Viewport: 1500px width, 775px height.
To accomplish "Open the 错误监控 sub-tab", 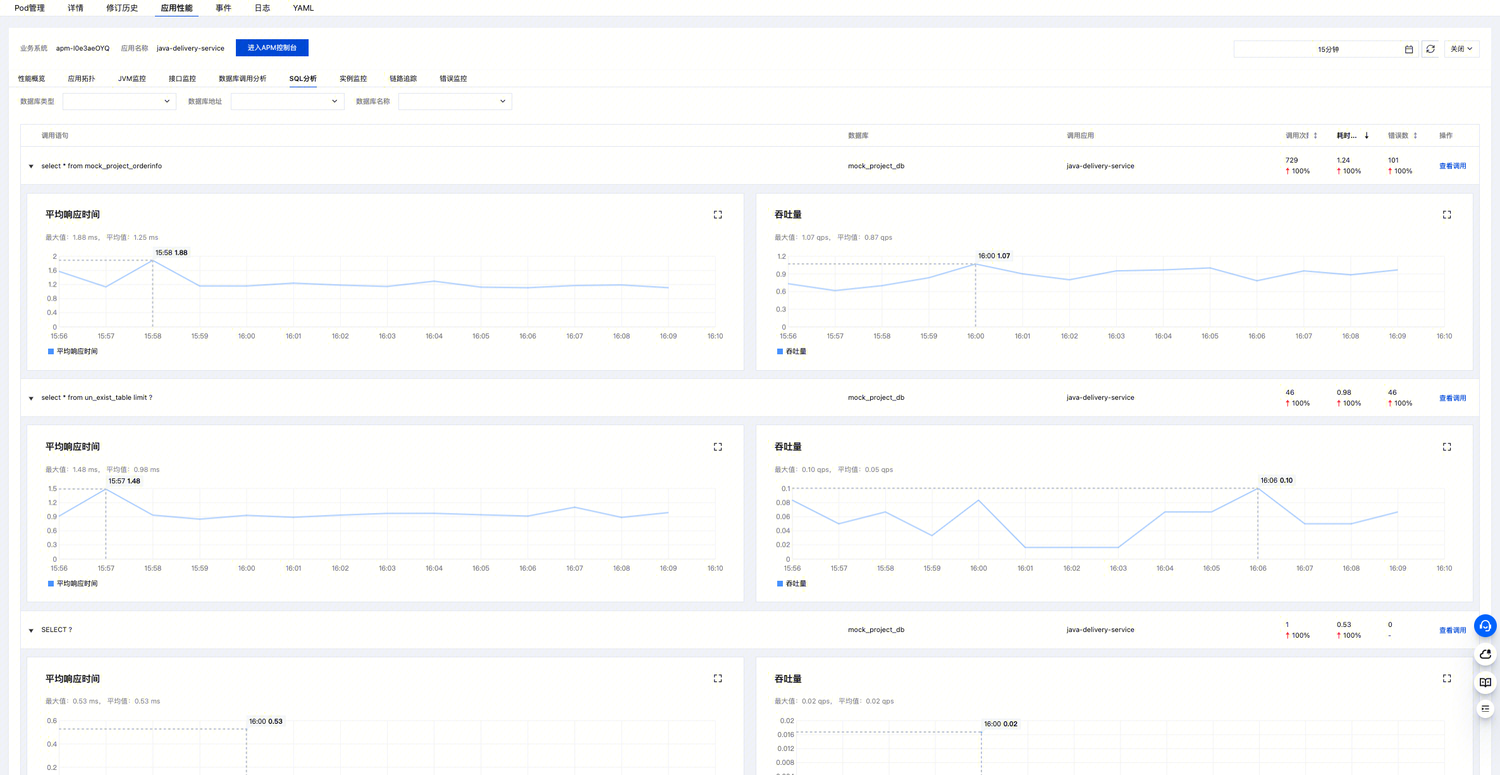I will coord(453,79).
